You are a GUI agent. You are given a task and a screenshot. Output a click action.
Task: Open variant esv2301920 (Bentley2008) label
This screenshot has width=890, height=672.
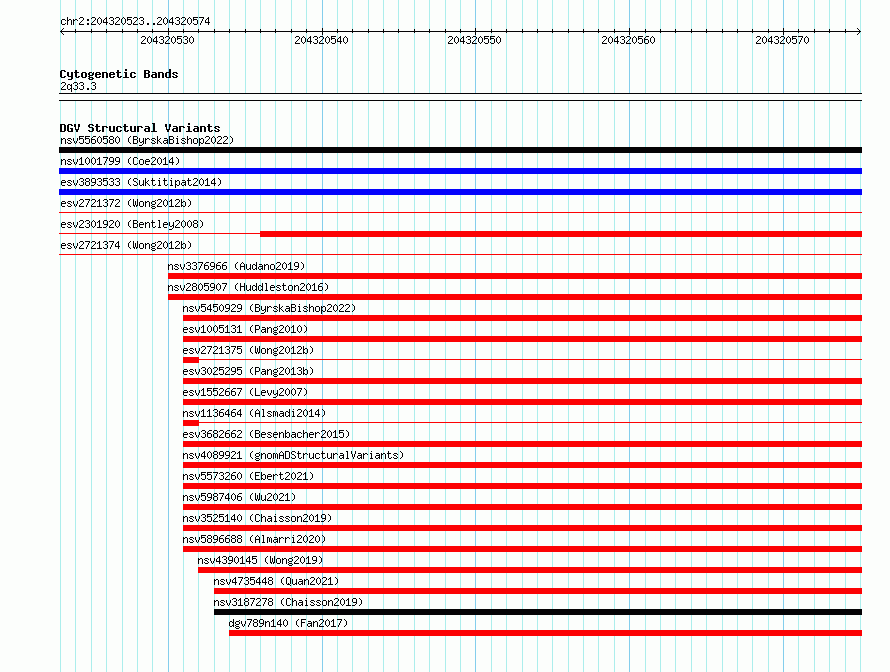(132, 224)
